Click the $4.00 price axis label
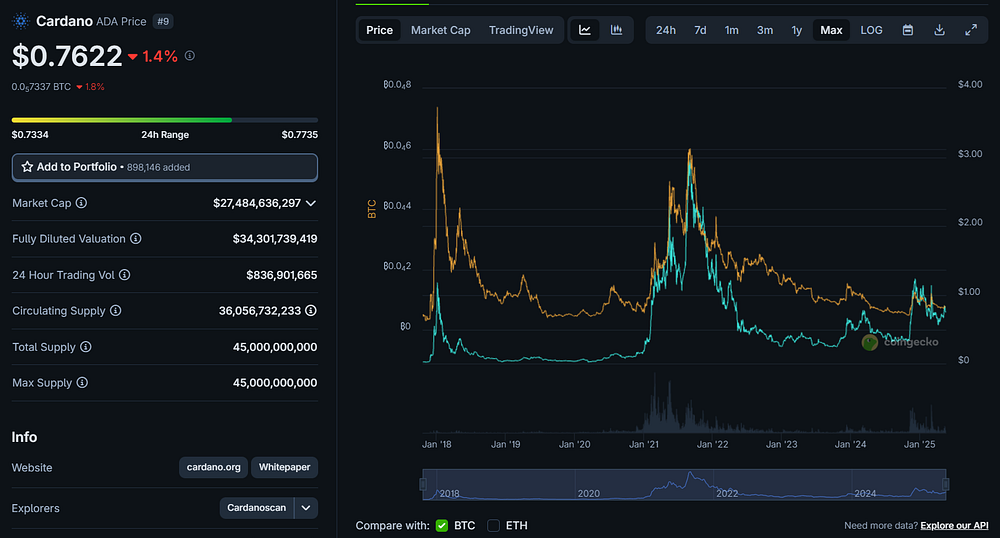The image size is (1000, 538). pyautogui.click(x=970, y=85)
